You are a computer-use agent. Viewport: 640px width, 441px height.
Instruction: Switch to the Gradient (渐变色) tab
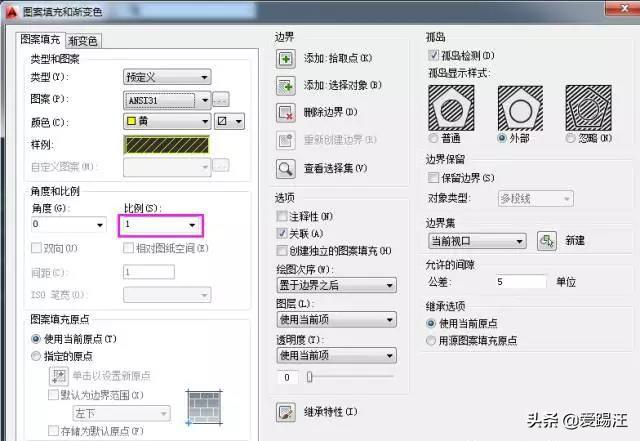83,41
